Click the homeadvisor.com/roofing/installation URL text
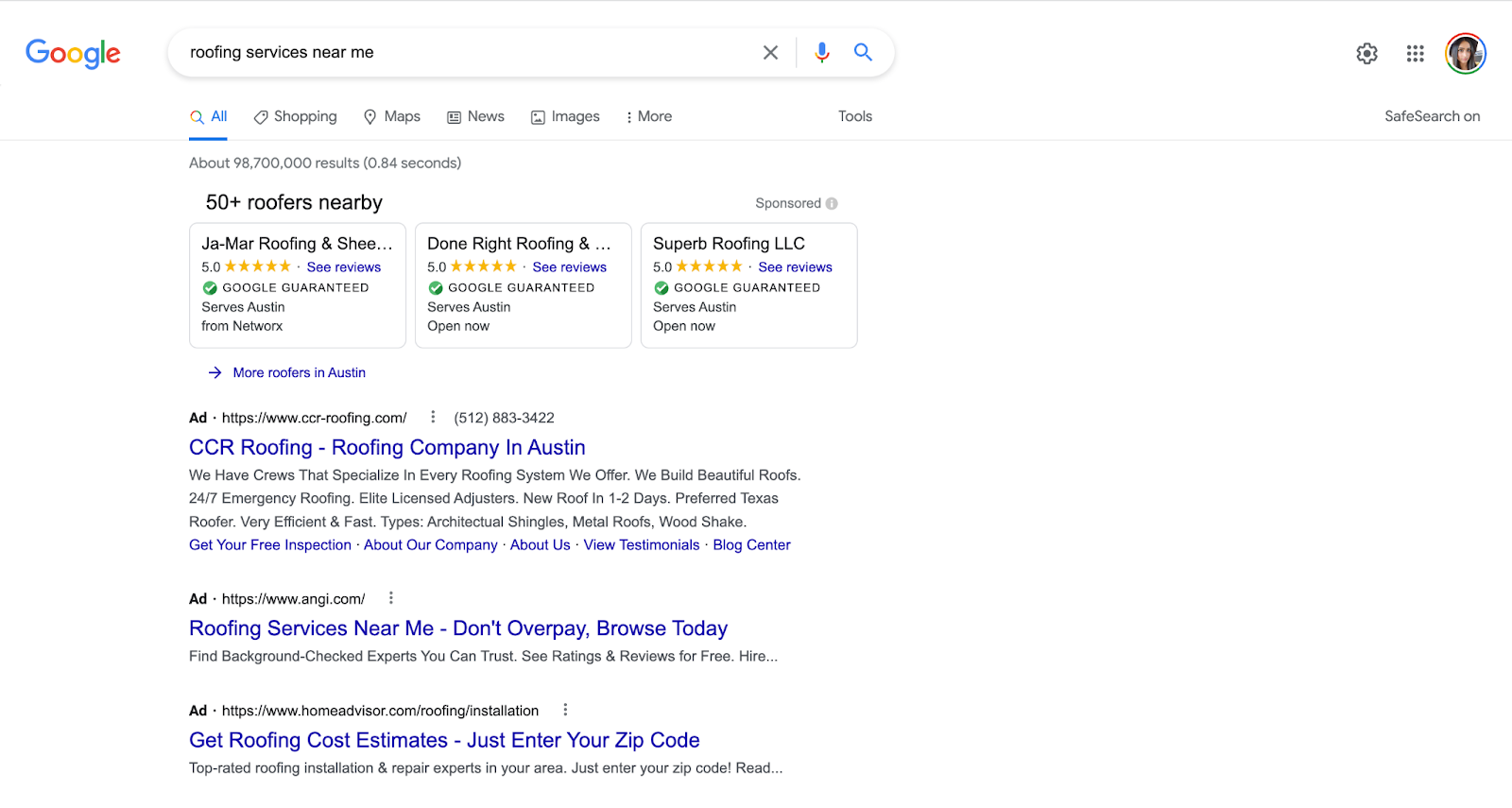 380,711
